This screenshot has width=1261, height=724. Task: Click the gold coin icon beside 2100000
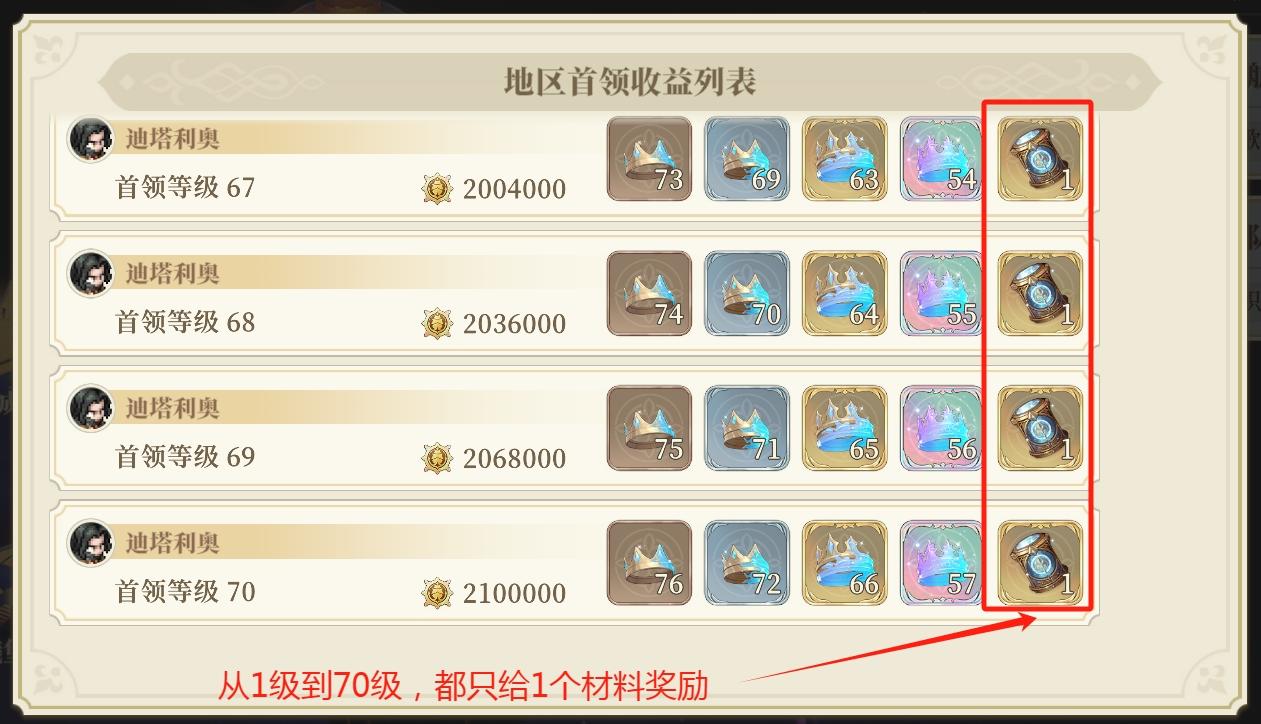(437, 593)
